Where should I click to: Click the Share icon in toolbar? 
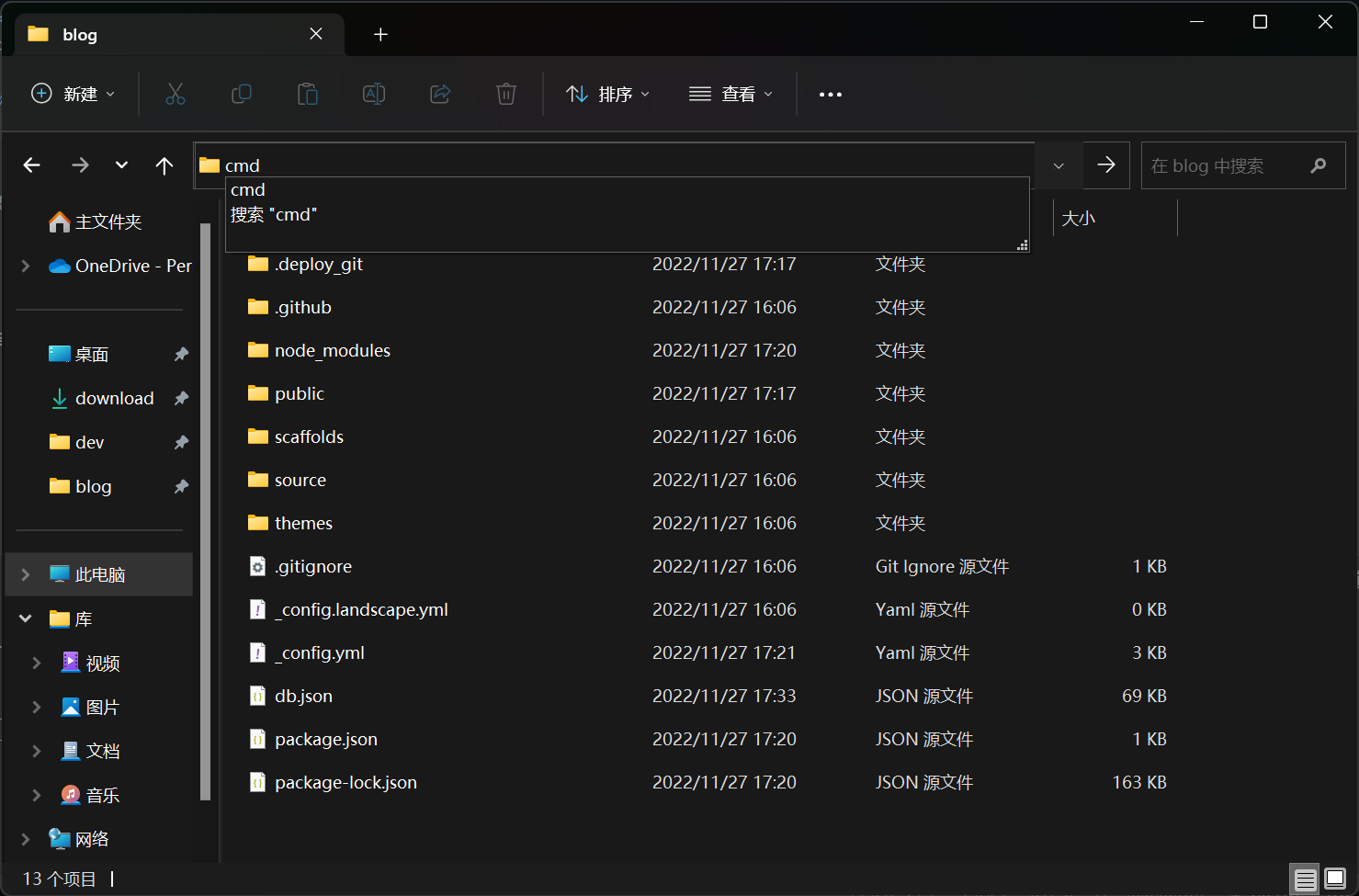pos(440,94)
